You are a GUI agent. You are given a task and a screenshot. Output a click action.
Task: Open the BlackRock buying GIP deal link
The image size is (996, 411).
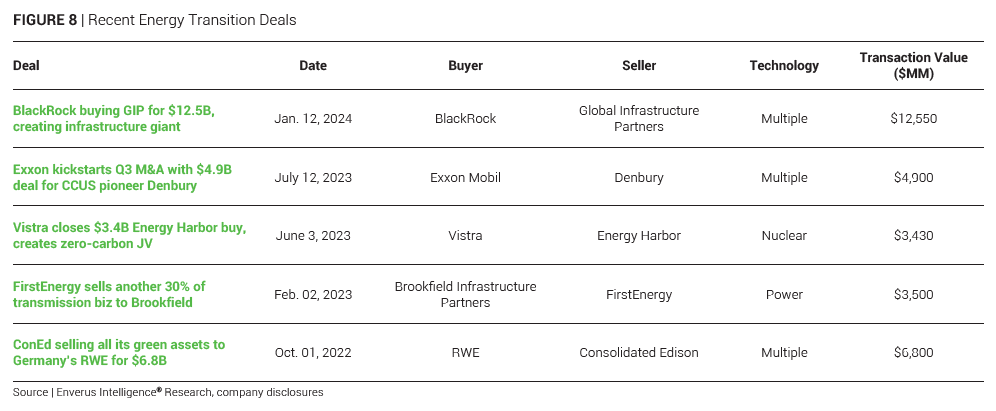113,118
